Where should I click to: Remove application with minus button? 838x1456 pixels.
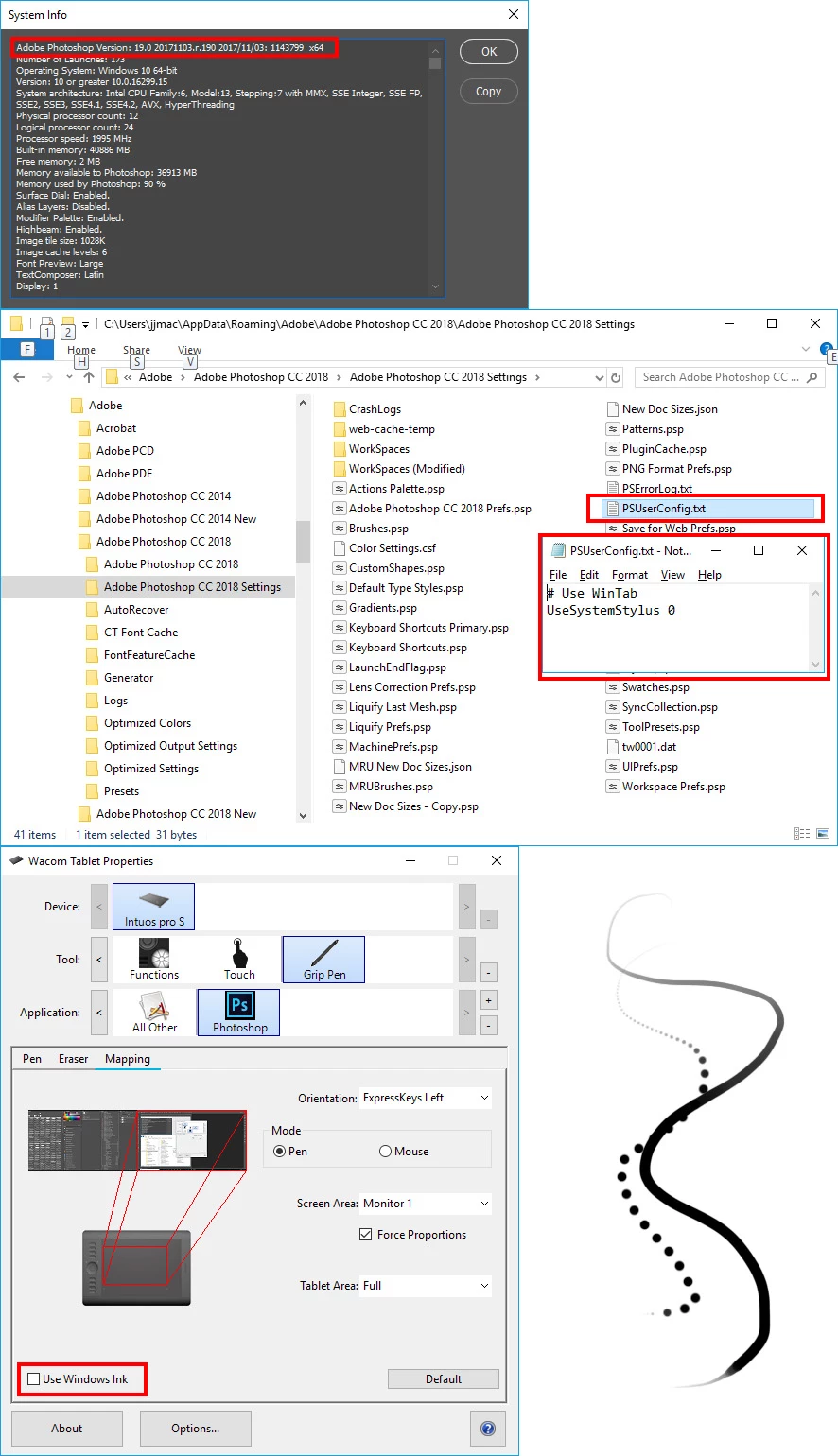tap(489, 1025)
